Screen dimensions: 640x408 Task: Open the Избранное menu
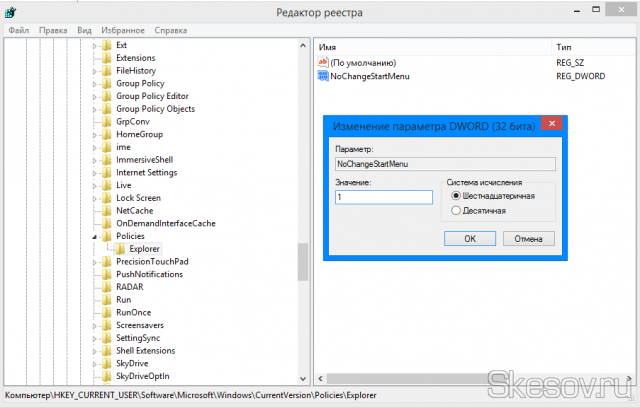120,30
